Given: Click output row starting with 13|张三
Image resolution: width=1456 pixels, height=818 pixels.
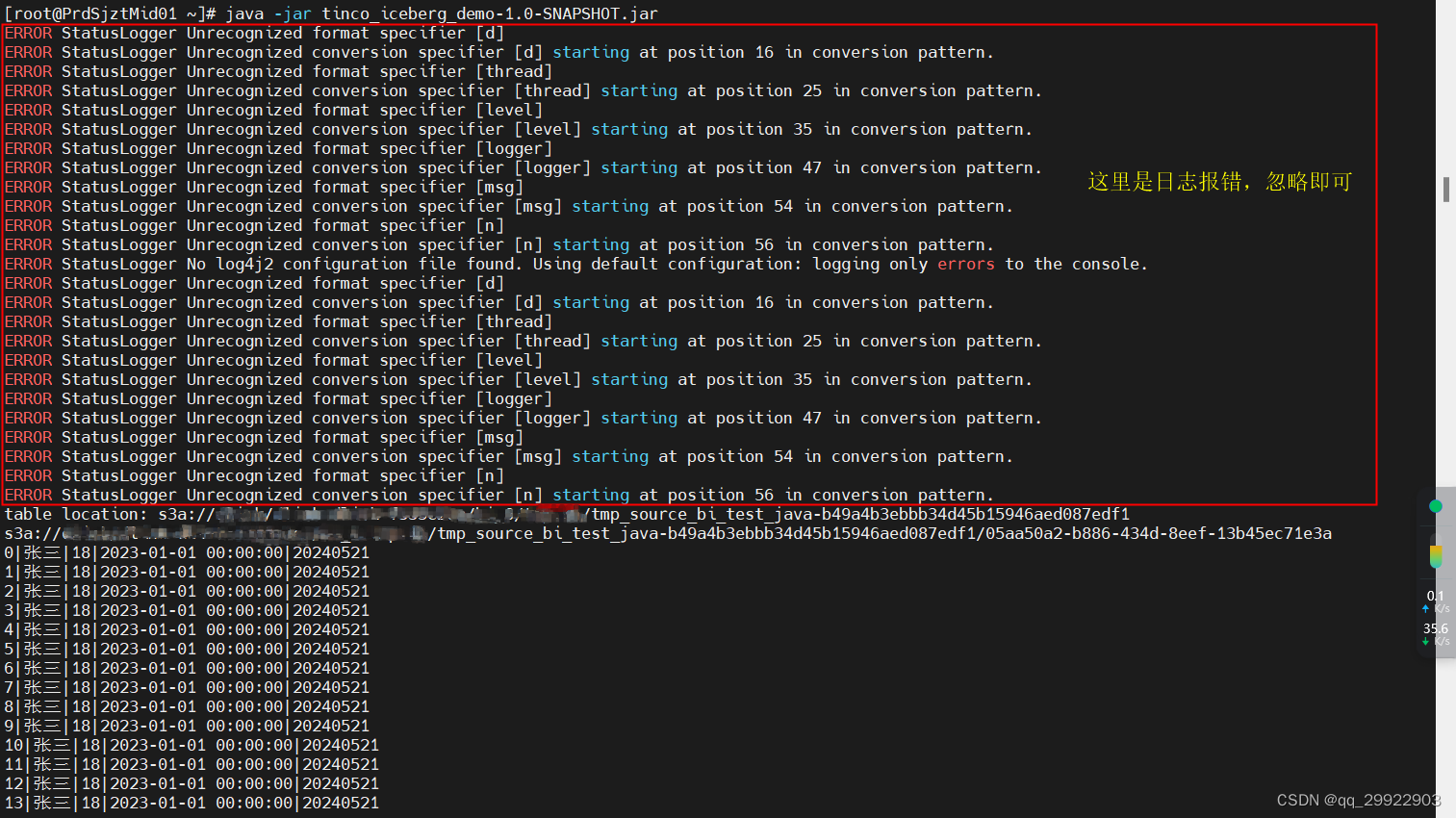Looking at the screenshot, I should pyautogui.click(x=192, y=803).
